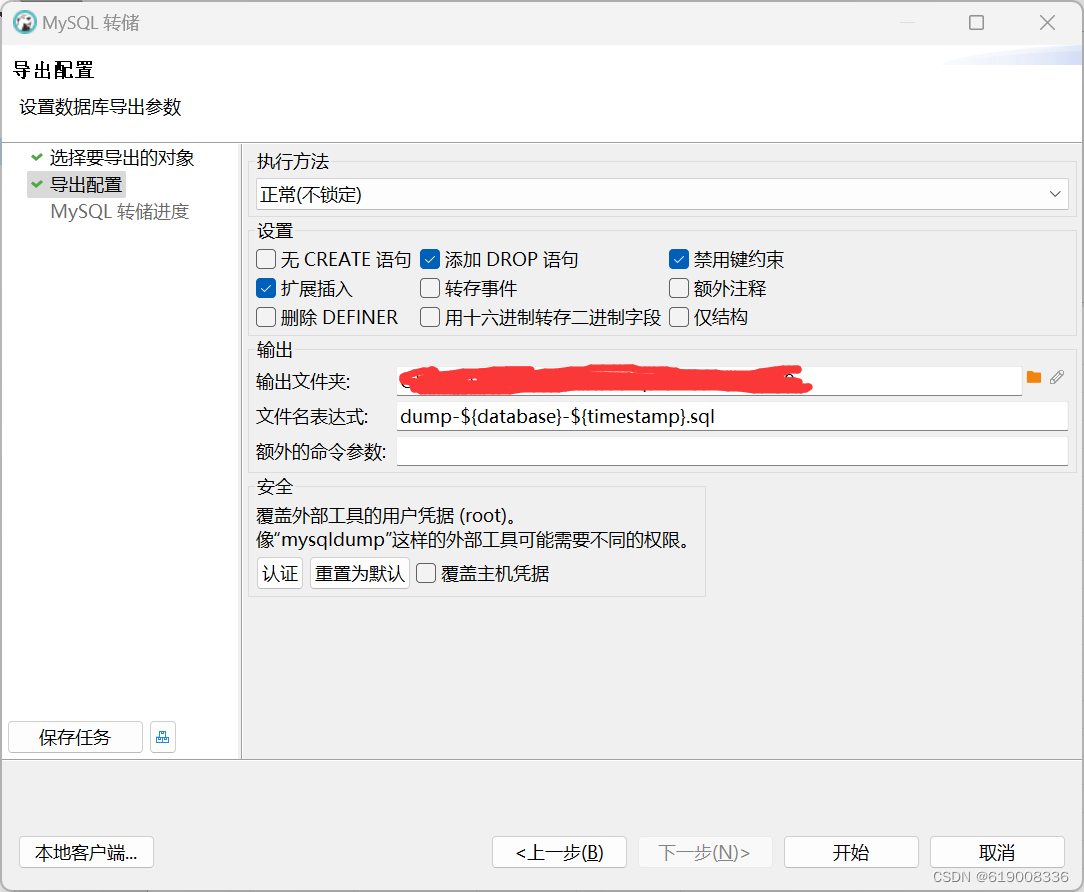Enable the 额外注释 checkbox
Image resolution: width=1084 pixels, height=892 pixels.
tap(679, 288)
